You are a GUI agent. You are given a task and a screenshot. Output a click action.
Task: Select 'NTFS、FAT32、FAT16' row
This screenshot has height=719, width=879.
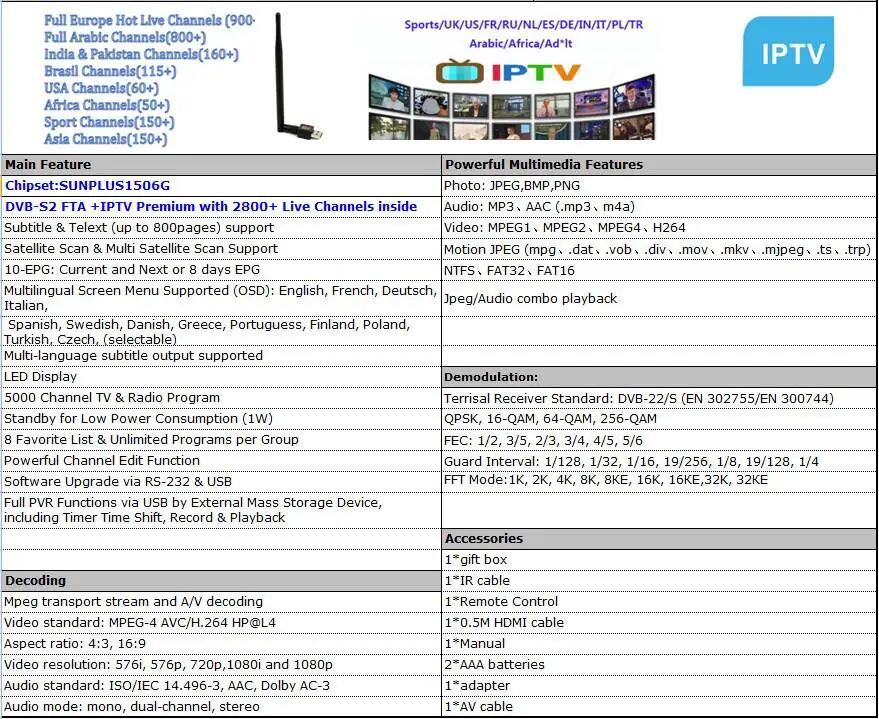659,271
